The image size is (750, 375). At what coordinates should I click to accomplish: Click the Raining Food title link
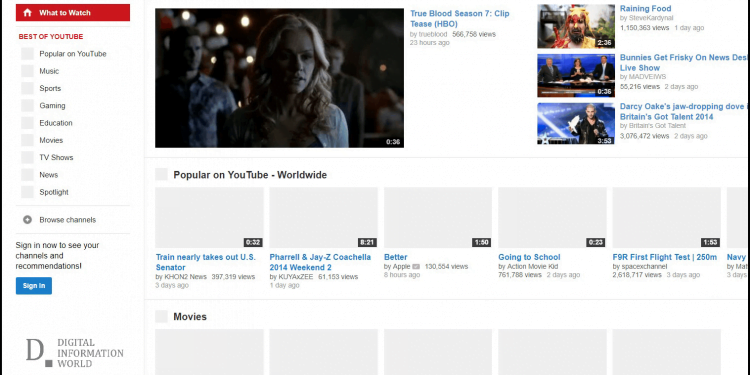click(x=645, y=8)
